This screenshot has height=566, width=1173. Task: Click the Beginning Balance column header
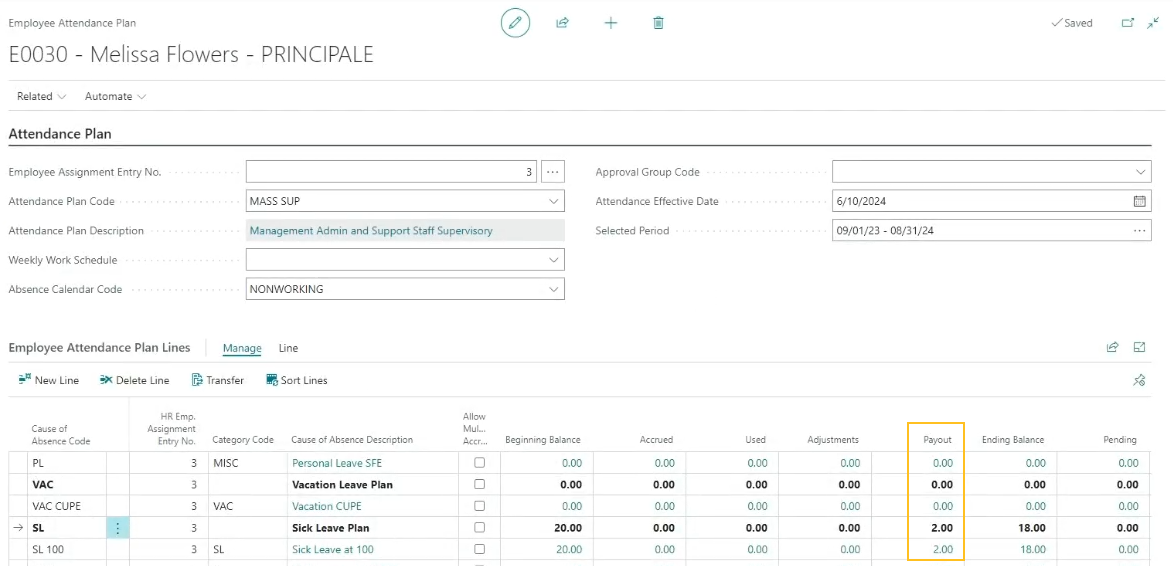click(x=543, y=440)
